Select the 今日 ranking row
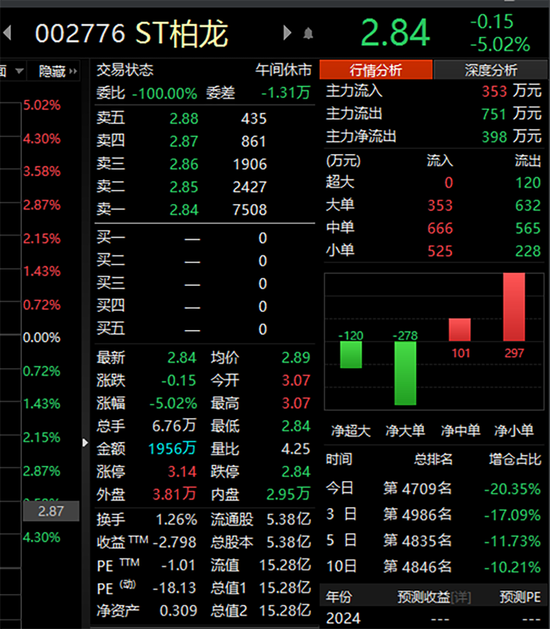This screenshot has height=629, width=550. click(433, 489)
